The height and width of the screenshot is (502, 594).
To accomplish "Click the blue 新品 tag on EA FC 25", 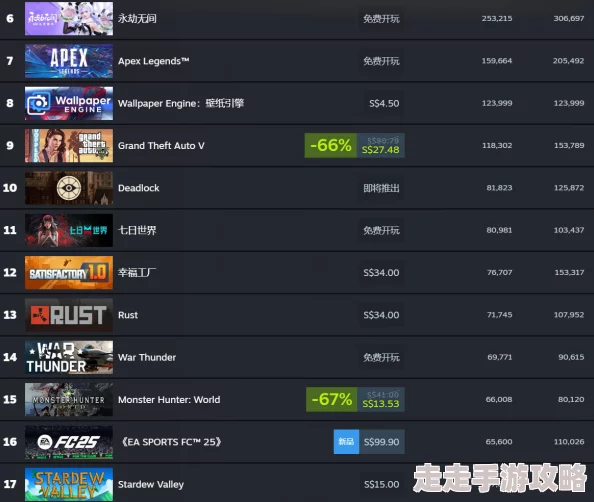I will tap(346, 442).
